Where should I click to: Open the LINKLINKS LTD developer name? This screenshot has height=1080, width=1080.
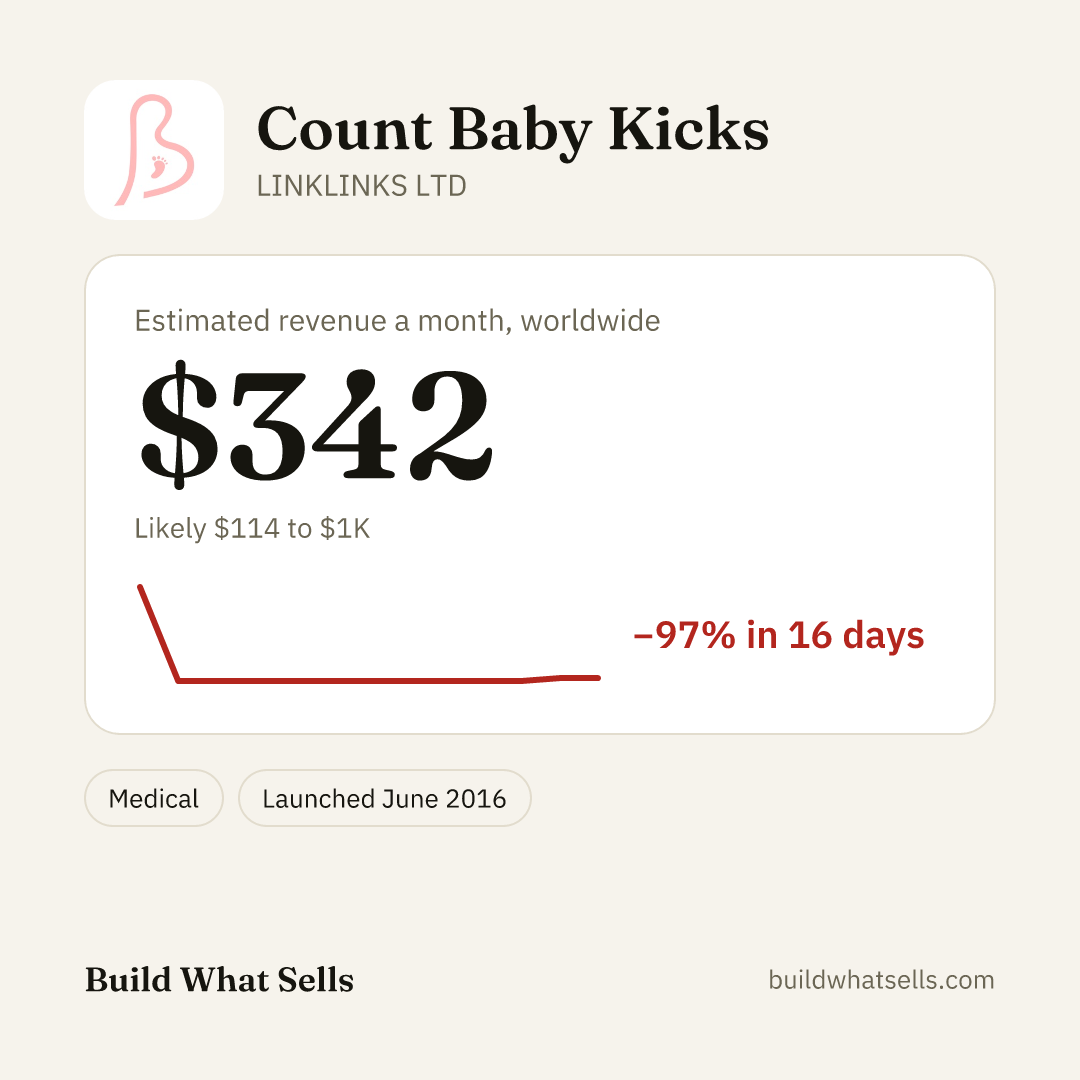pyautogui.click(x=362, y=186)
